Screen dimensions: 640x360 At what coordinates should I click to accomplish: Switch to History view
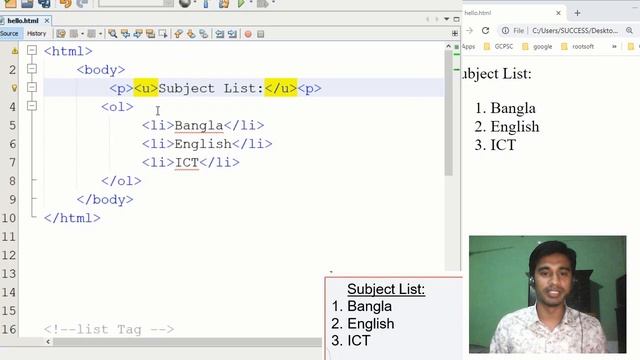click(x=37, y=33)
